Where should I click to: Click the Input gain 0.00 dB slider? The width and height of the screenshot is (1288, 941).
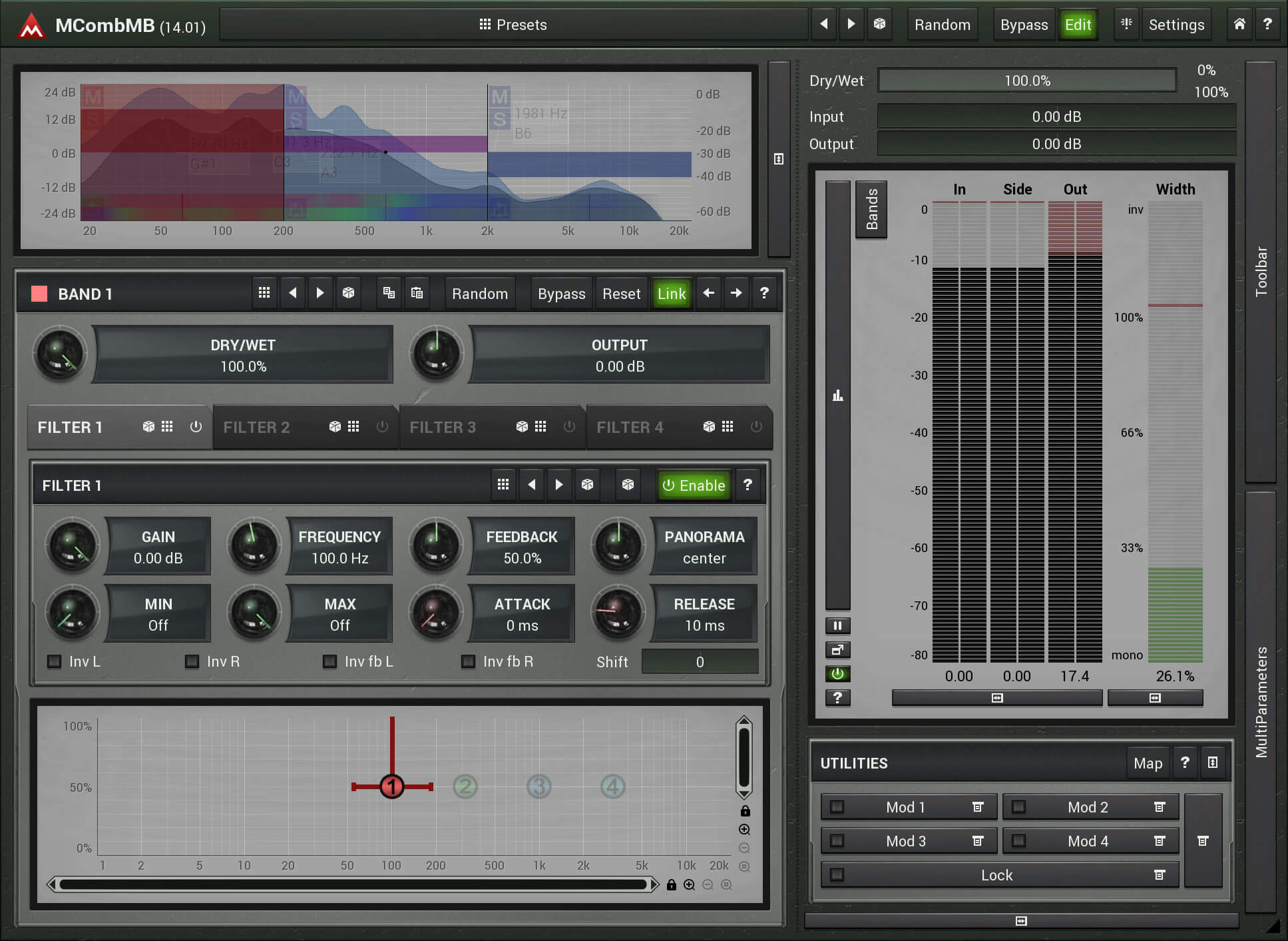(x=1056, y=117)
